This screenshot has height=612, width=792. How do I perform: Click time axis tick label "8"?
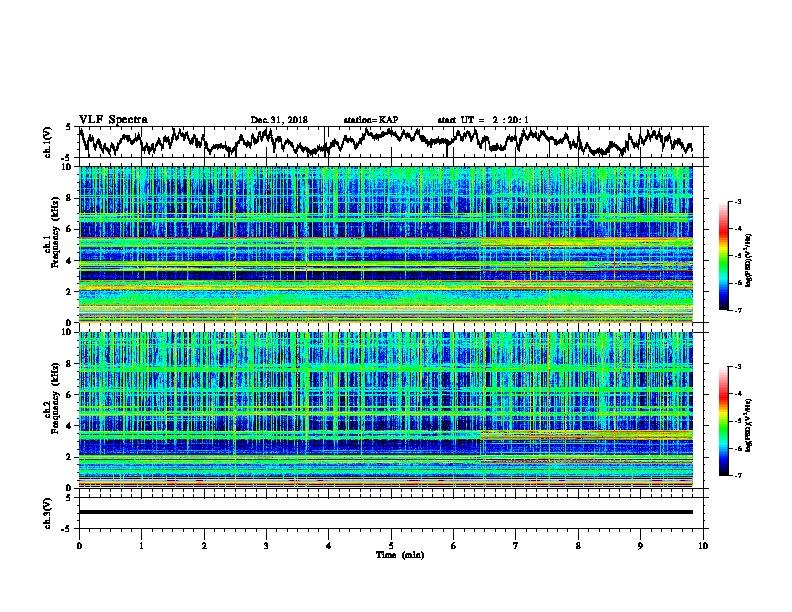[x=578, y=546]
